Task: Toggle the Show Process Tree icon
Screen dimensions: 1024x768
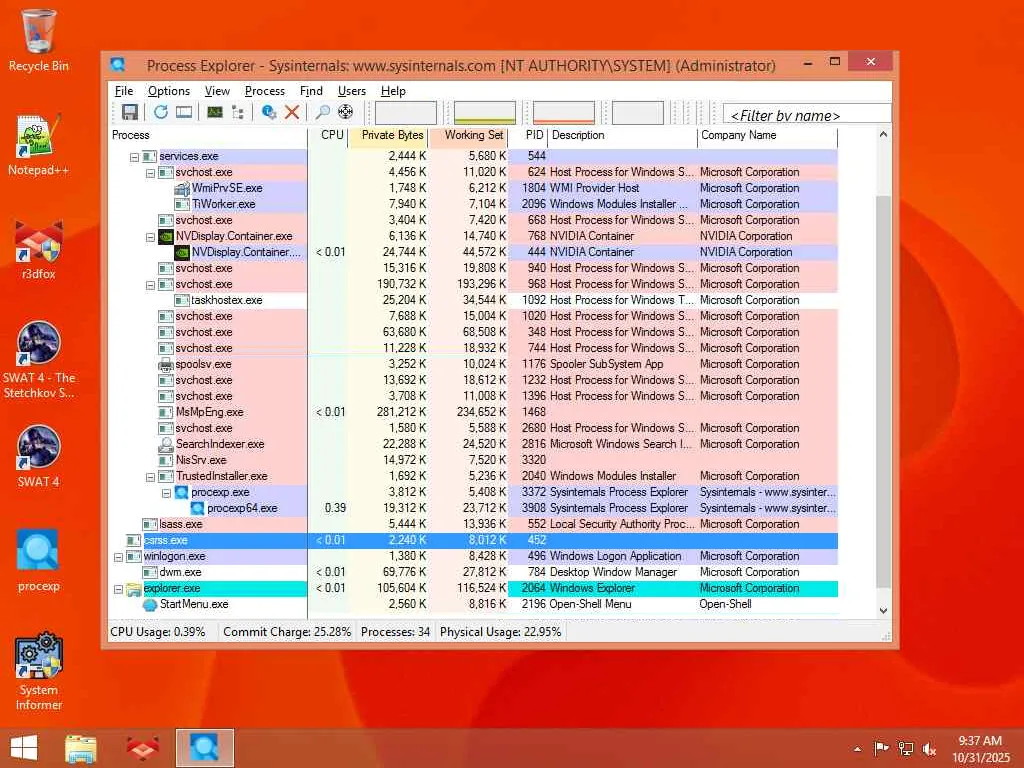Action: point(238,112)
